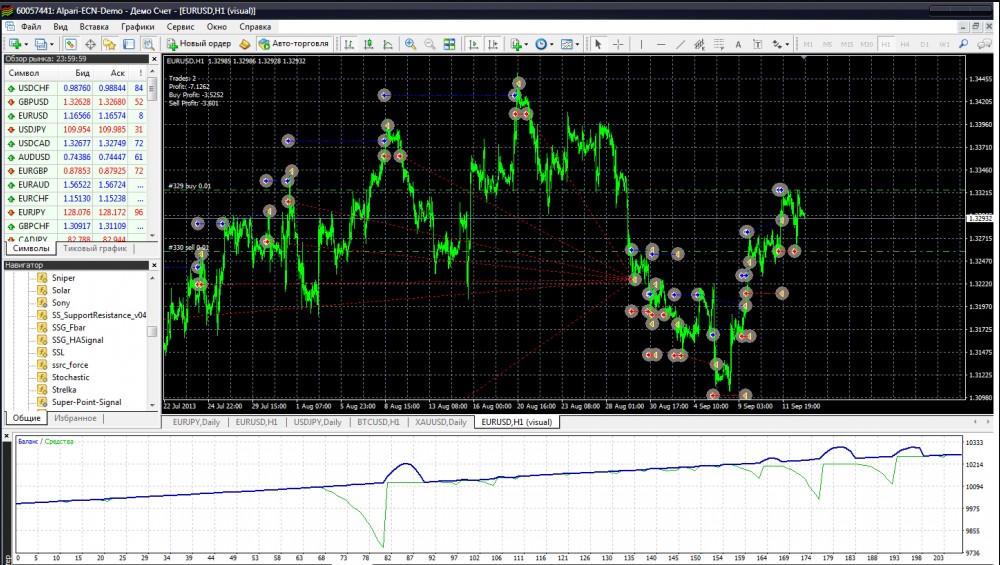Click Market Watch scrollbar down arrow
The image size is (1000, 565).
pos(152,235)
